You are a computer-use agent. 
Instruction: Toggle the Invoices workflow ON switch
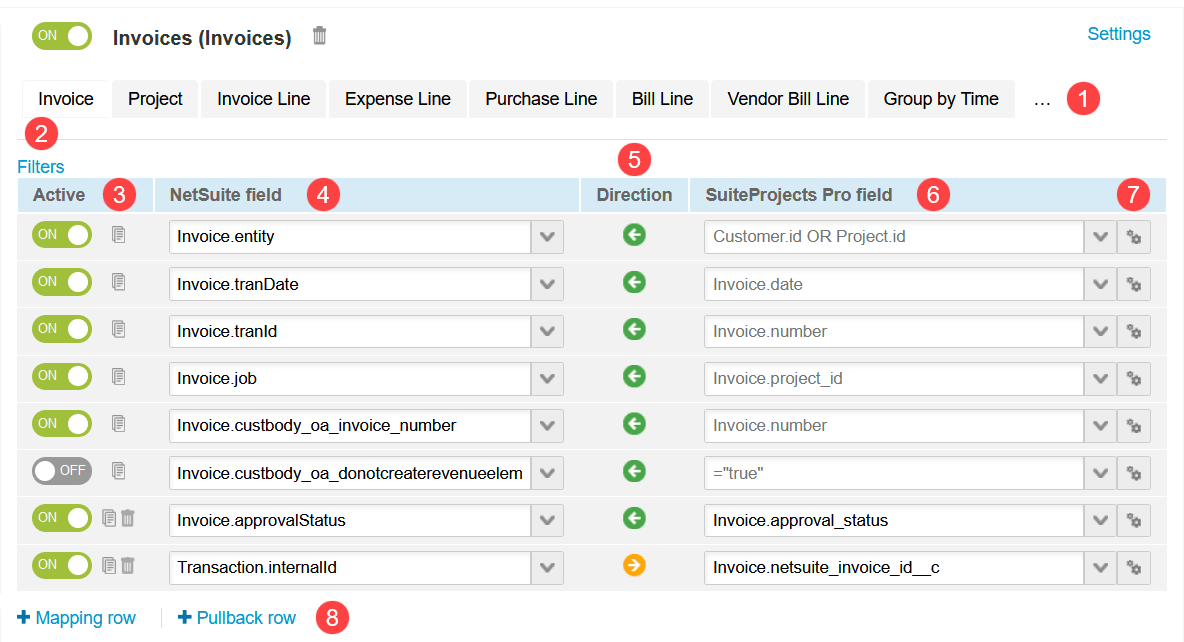(62, 35)
